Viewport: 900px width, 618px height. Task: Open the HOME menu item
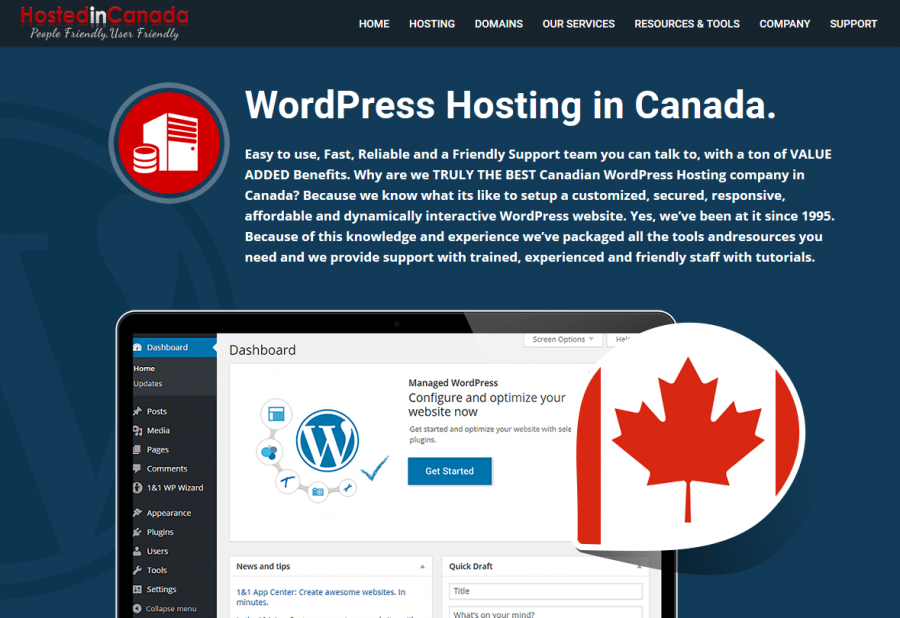coord(374,24)
